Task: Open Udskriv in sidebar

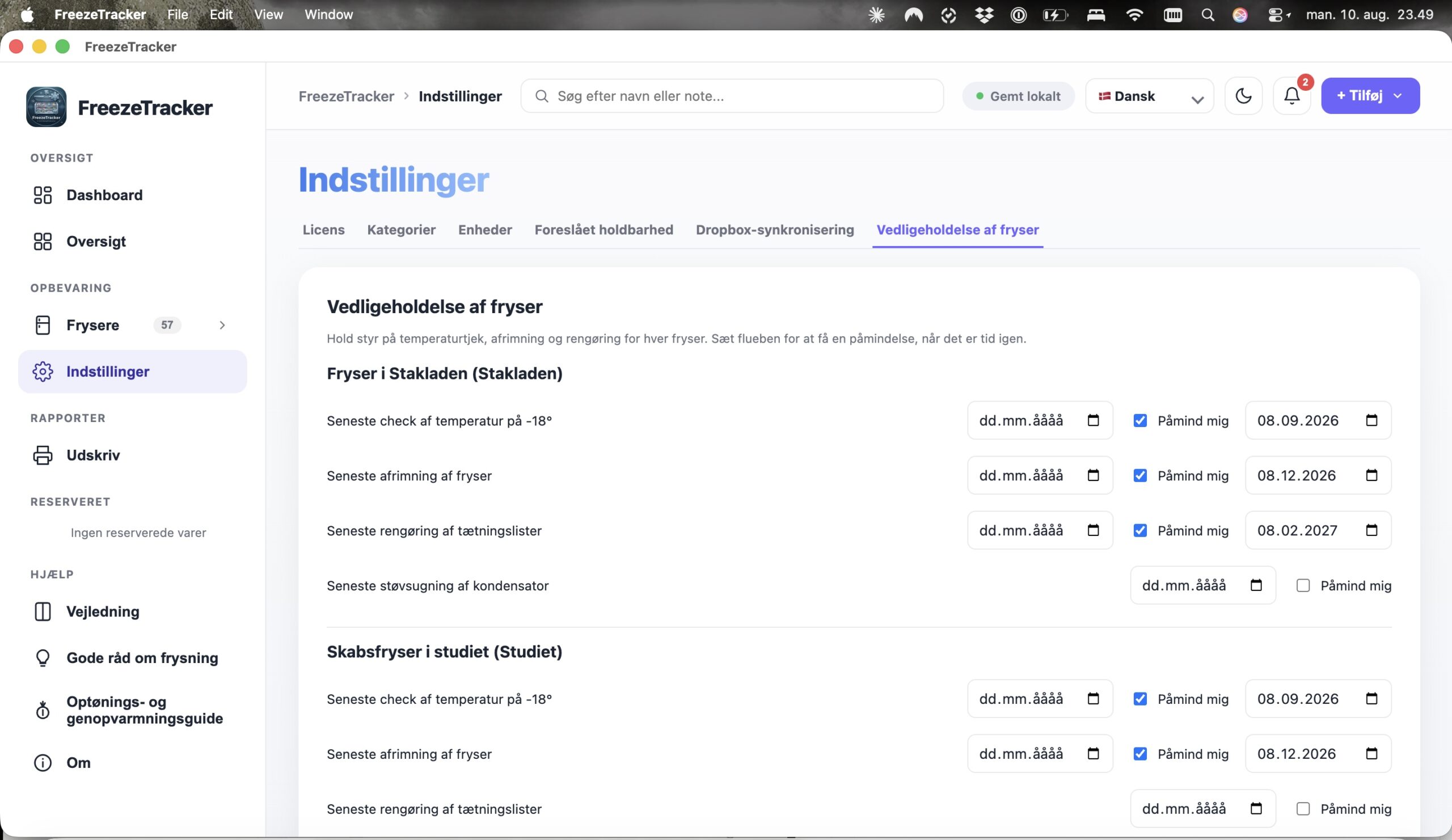Action: (133, 455)
